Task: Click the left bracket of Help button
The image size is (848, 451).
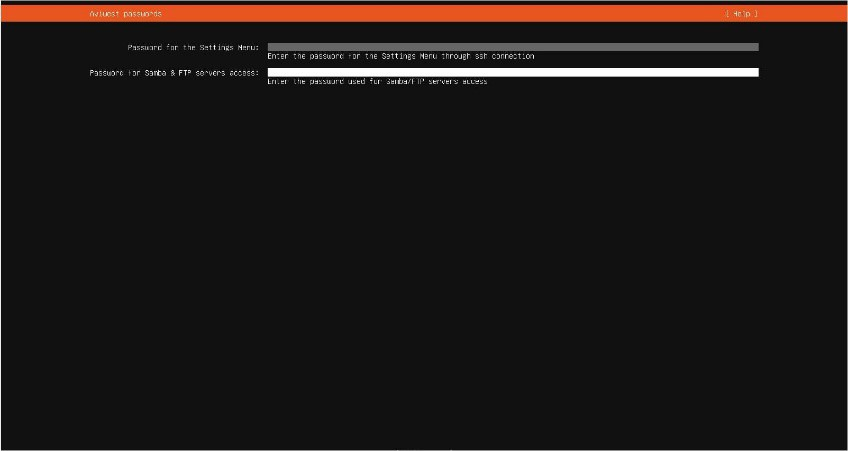Action: 728,14
